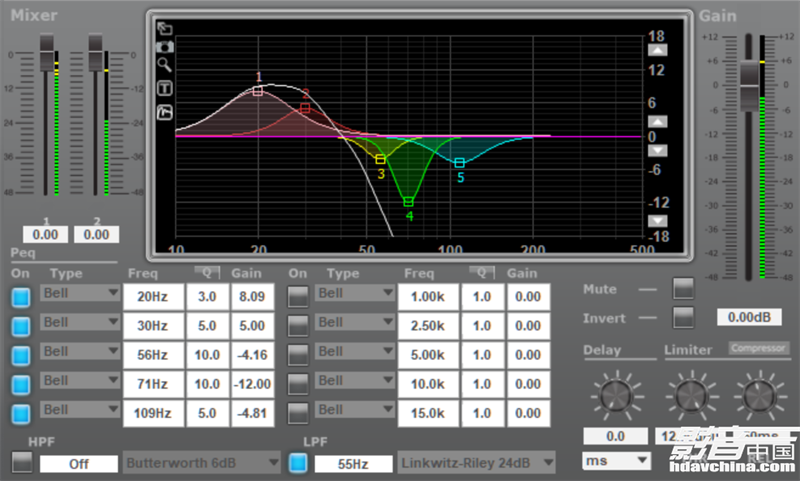Click the down arrow beside the -18 dB label
The width and height of the screenshot is (800, 481).
tap(655, 221)
